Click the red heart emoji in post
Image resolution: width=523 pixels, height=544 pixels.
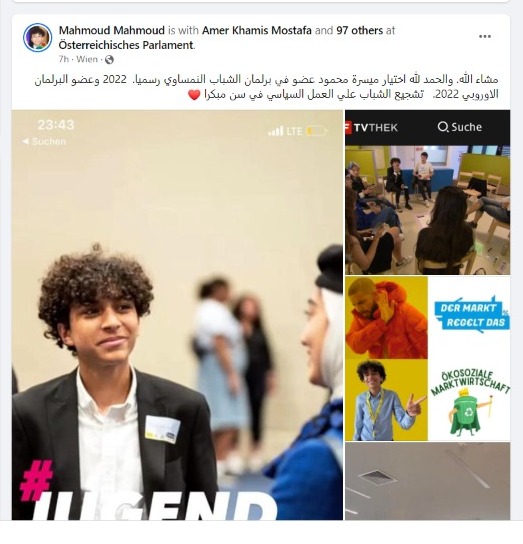click(x=194, y=94)
